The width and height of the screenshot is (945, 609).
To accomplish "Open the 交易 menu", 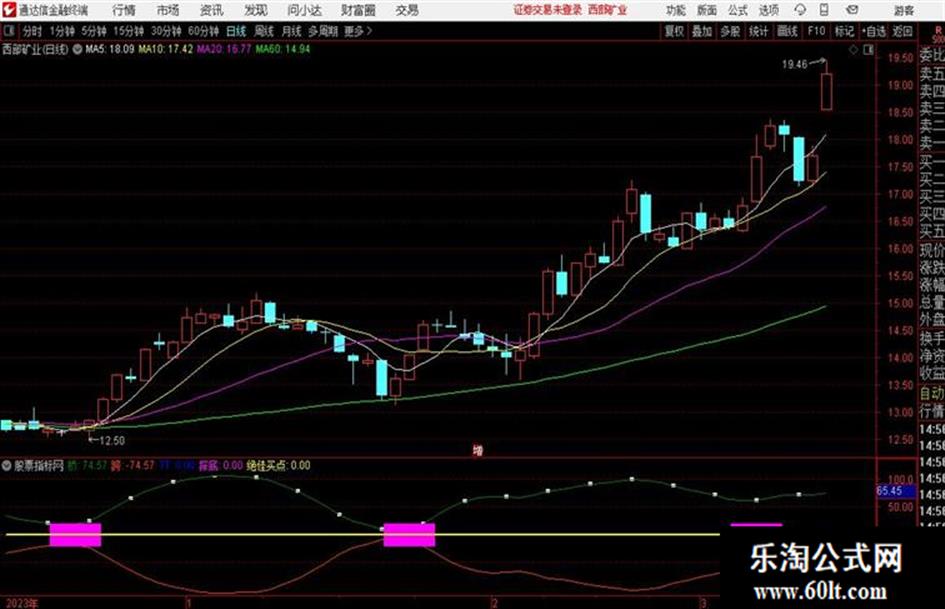I will click(407, 10).
